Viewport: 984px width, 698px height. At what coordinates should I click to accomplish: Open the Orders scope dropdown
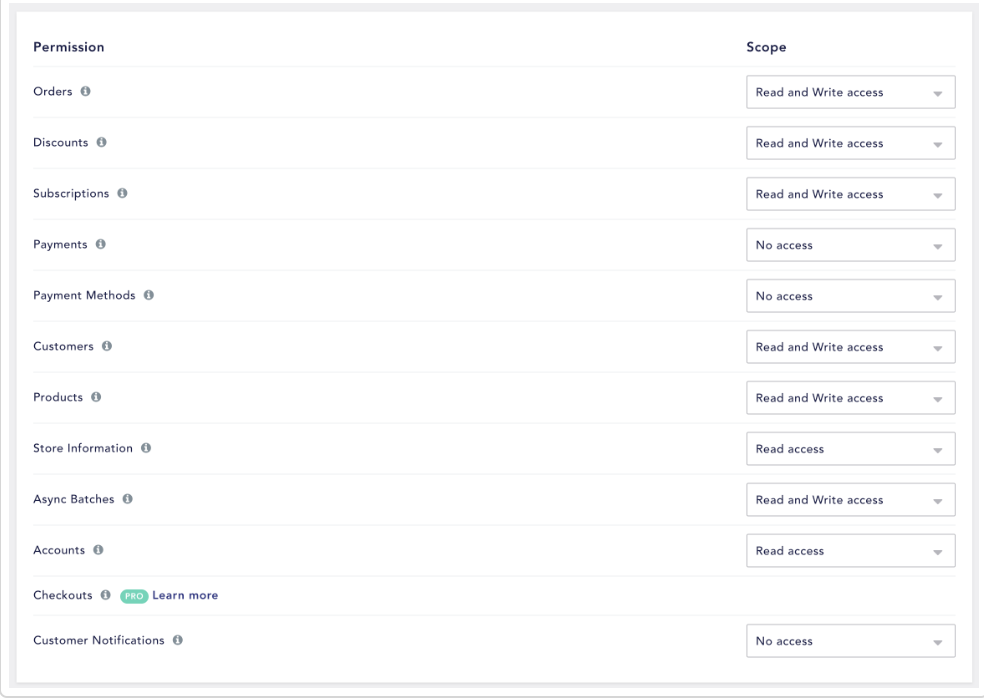[850, 93]
